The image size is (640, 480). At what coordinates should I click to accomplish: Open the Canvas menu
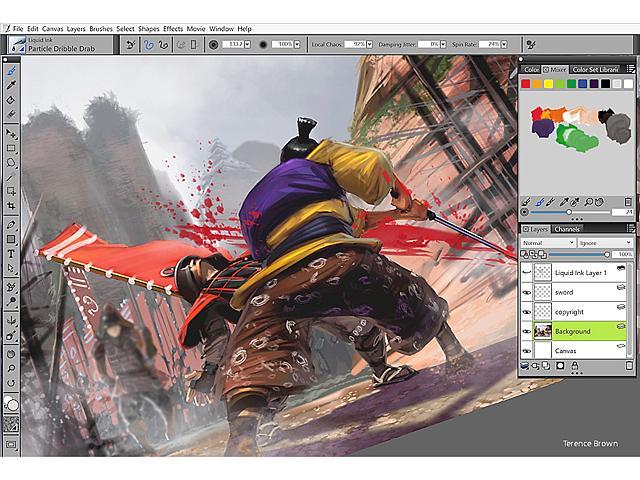pos(53,29)
